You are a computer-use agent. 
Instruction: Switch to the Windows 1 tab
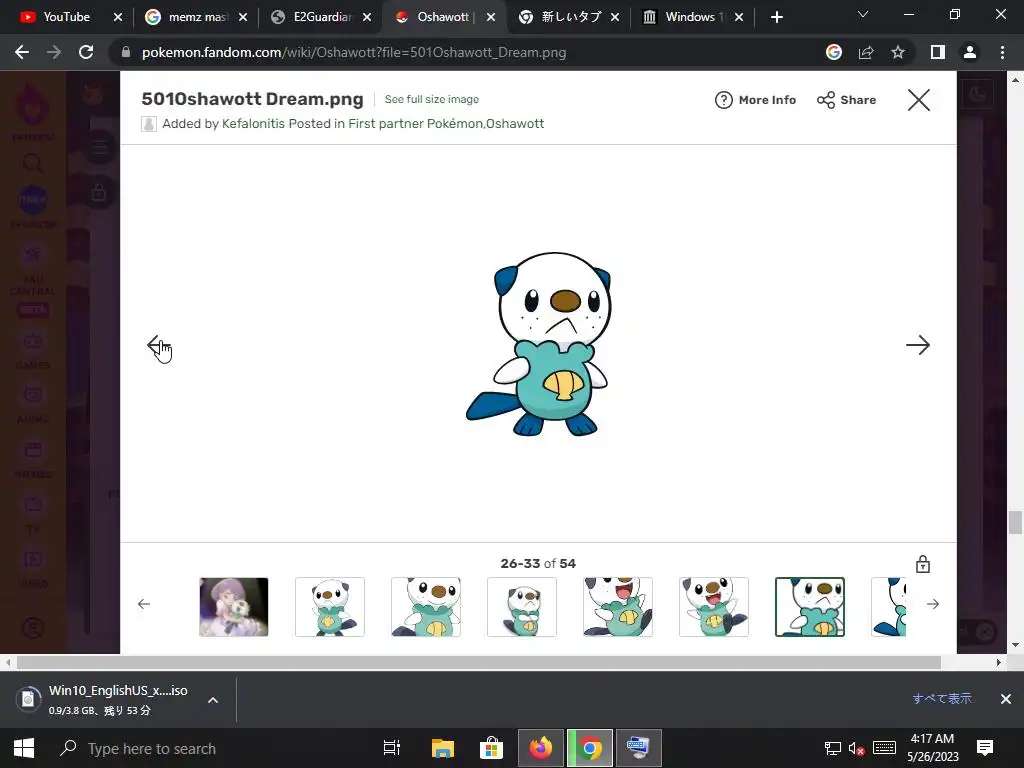[x=694, y=17]
